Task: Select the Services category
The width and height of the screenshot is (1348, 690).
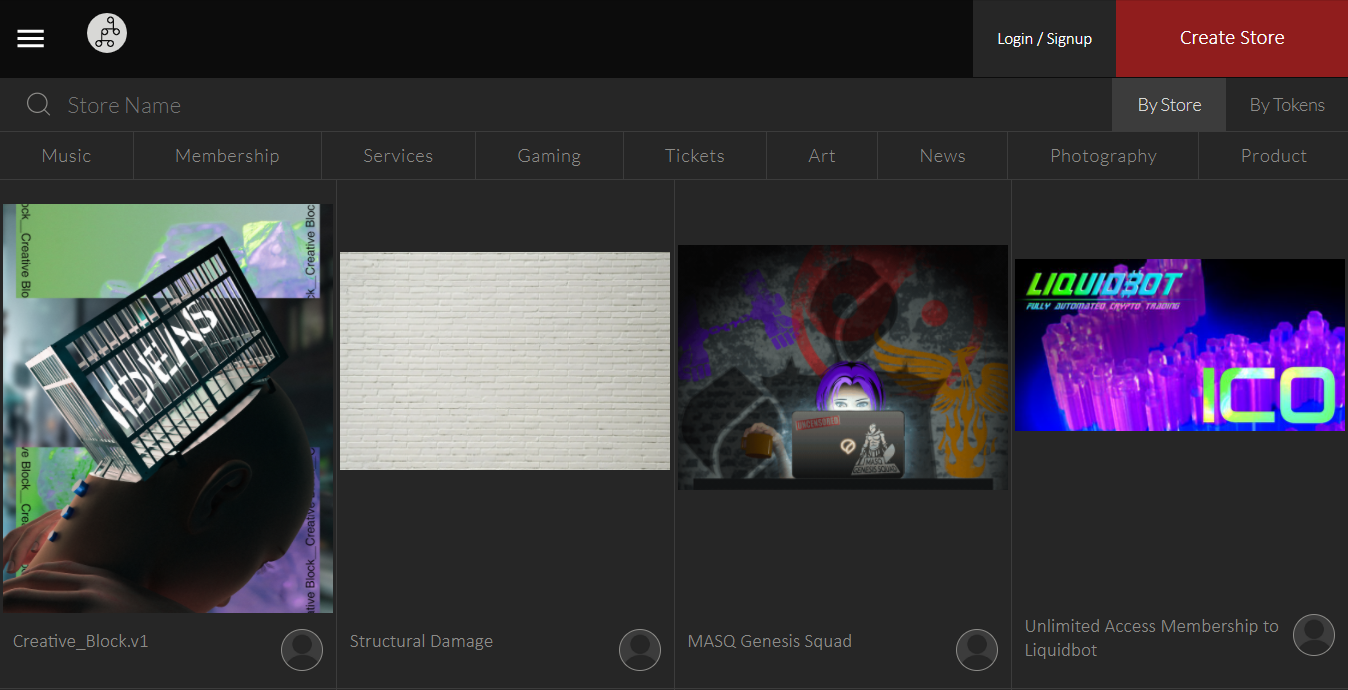Action: 398,156
